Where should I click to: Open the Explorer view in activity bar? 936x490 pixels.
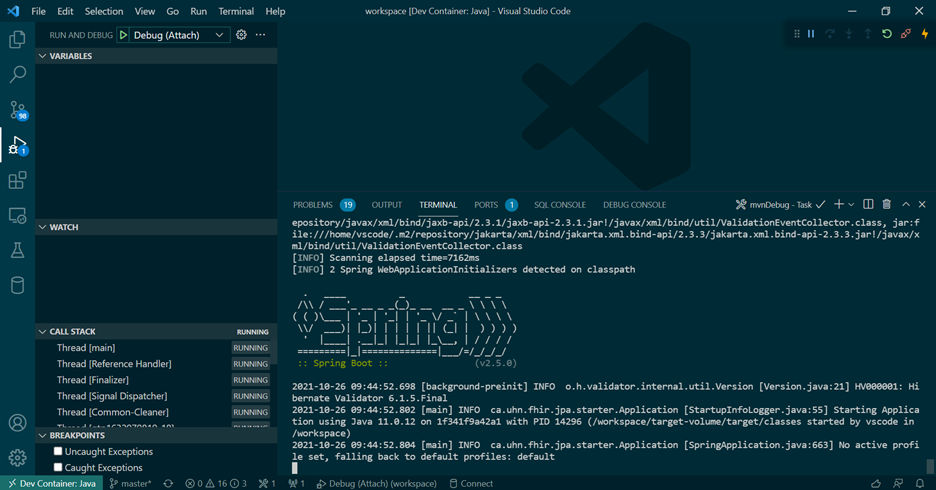point(17,39)
